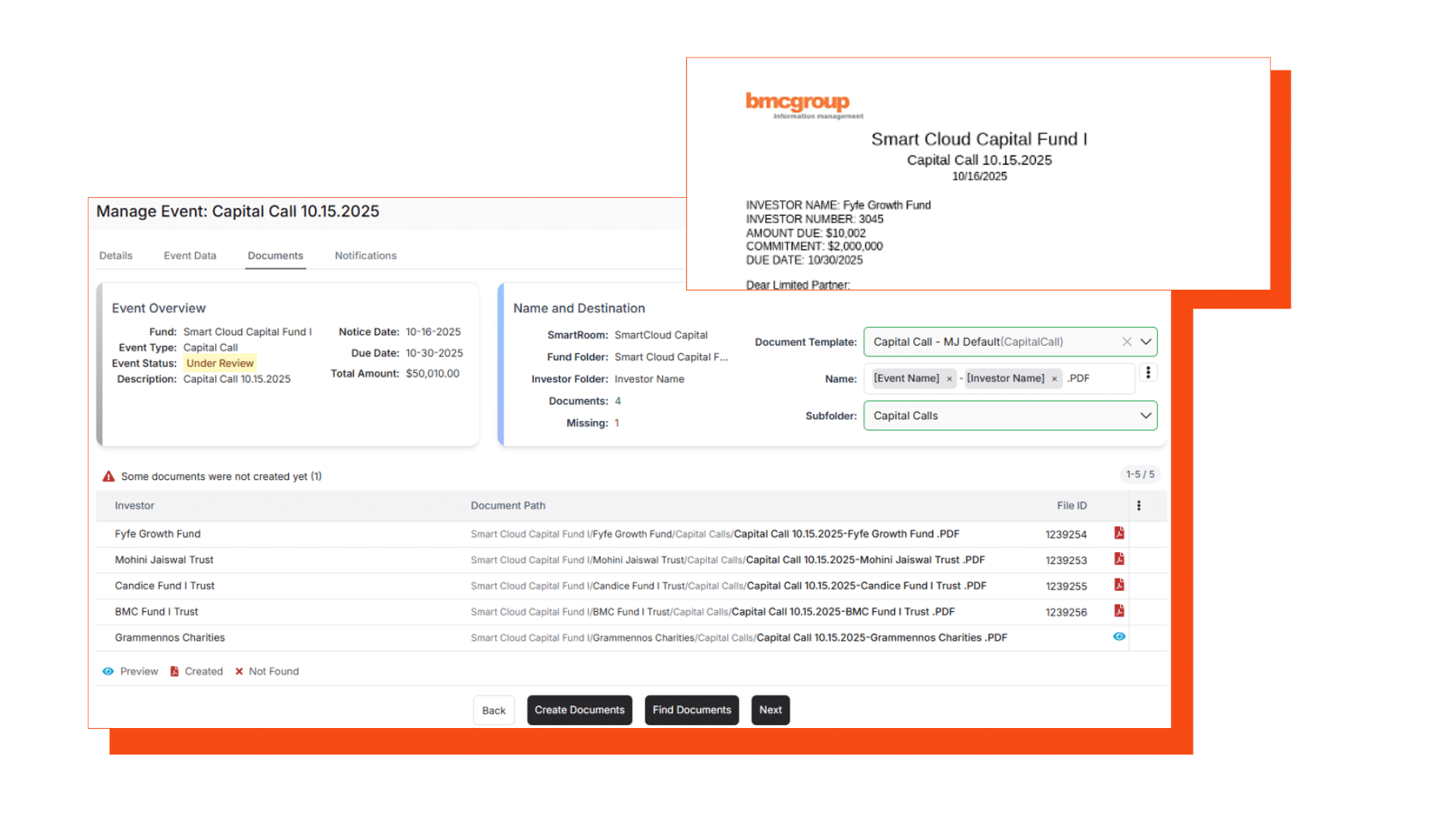The width and height of the screenshot is (1456, 819).
Task: Click the Name template input field
Action: 1109,378
